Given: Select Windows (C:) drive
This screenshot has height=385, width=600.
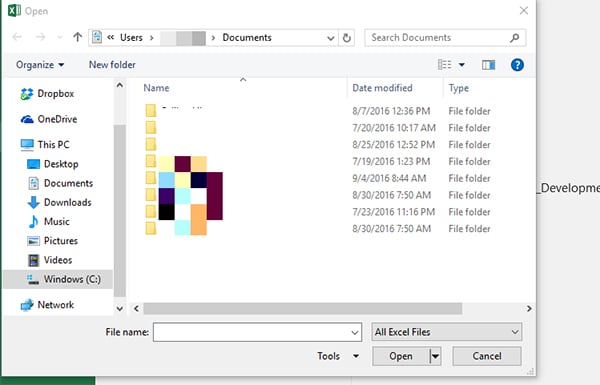Looking at the screenshot, I should tap(58, 279).
